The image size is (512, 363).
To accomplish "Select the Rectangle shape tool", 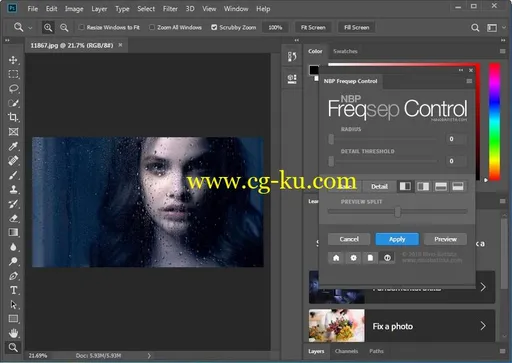I will tap(13, 319).
